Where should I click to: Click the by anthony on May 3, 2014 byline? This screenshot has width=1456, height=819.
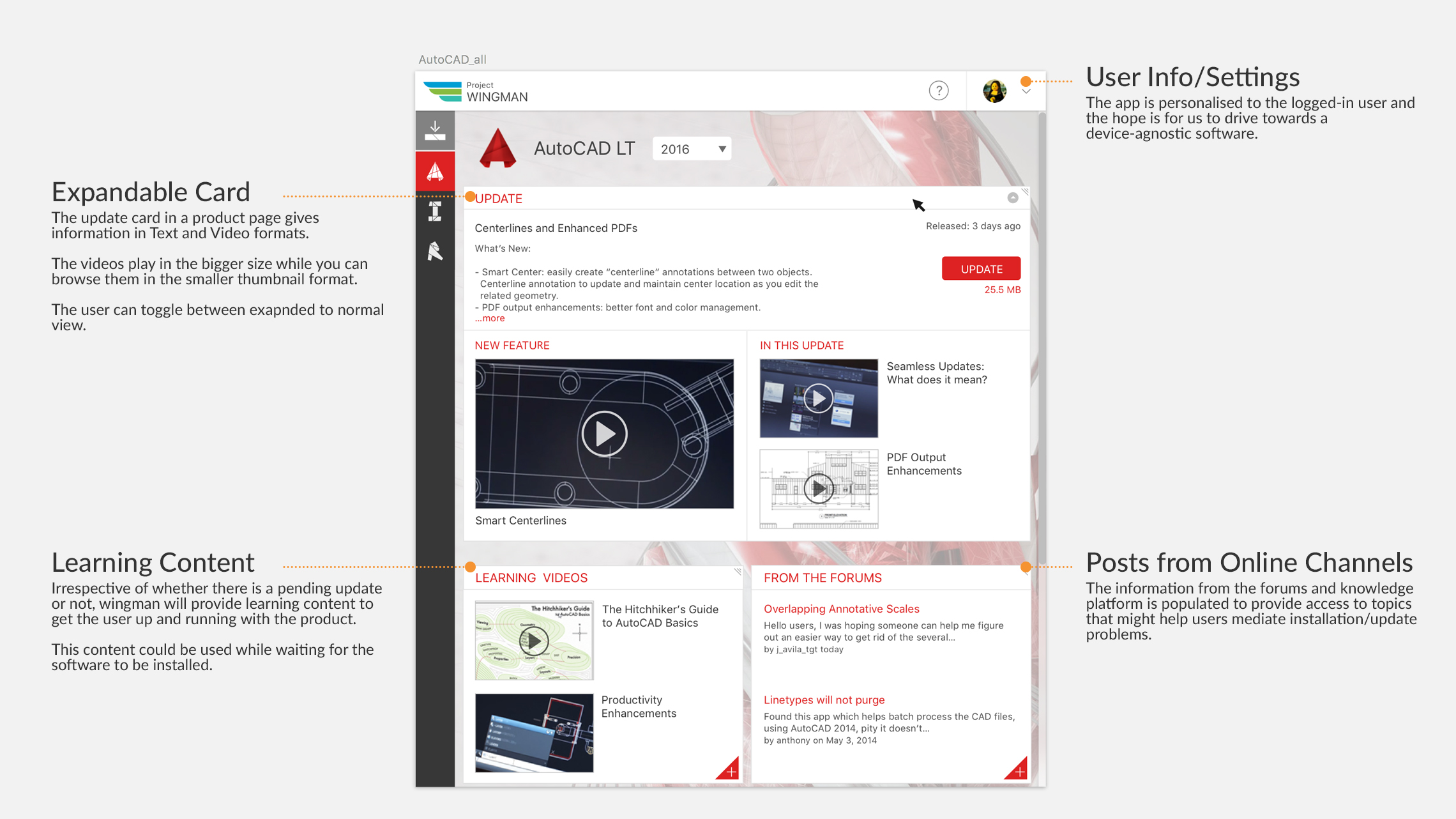pyautogui.click(x=820, y=740)
